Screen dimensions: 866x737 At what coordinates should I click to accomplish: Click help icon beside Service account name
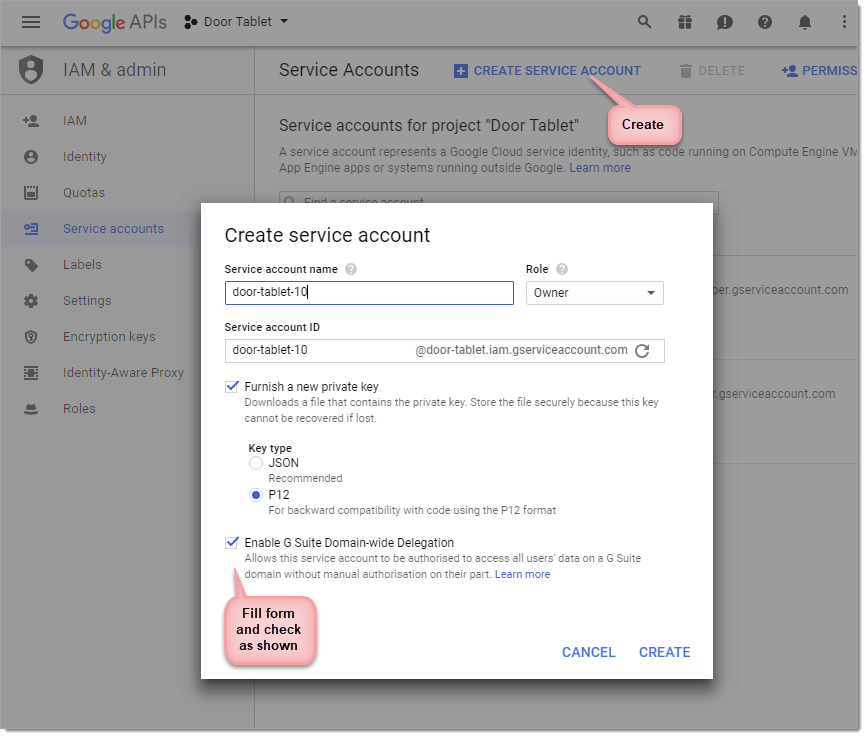pyautogui.click(x=351, y=270)
